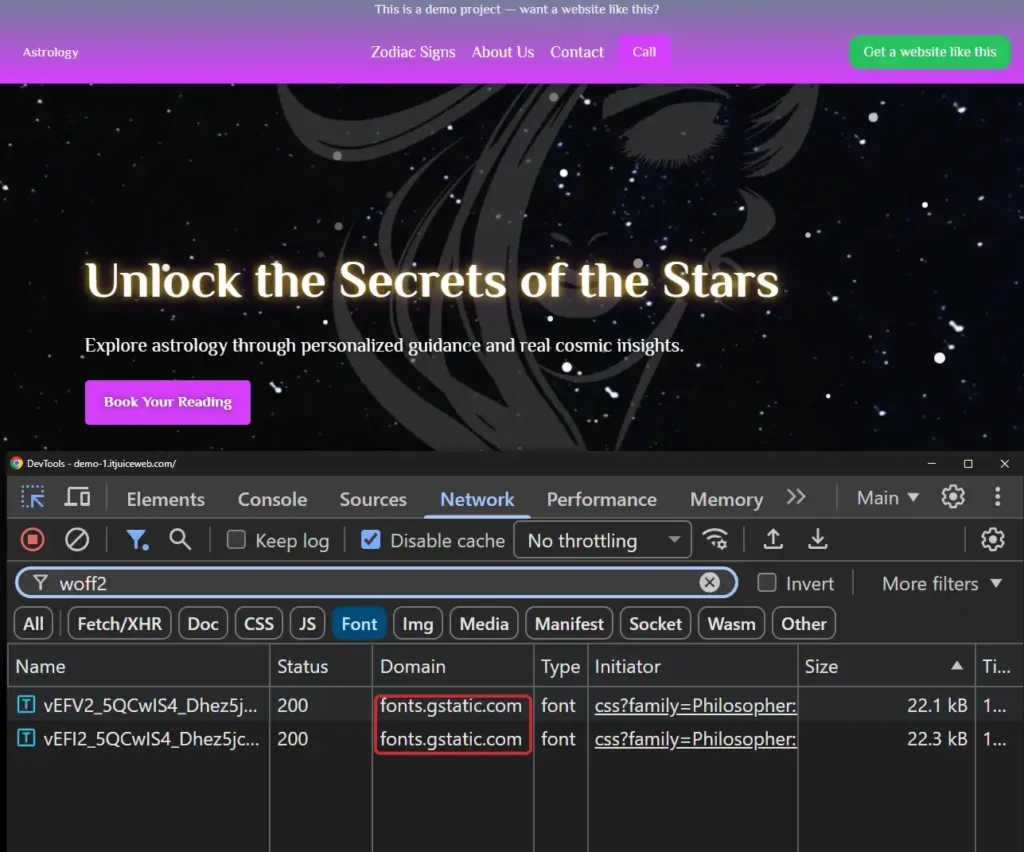1024x852 pixels.
Task: Activate the inspect element picker icon
Action: point(32,497)
